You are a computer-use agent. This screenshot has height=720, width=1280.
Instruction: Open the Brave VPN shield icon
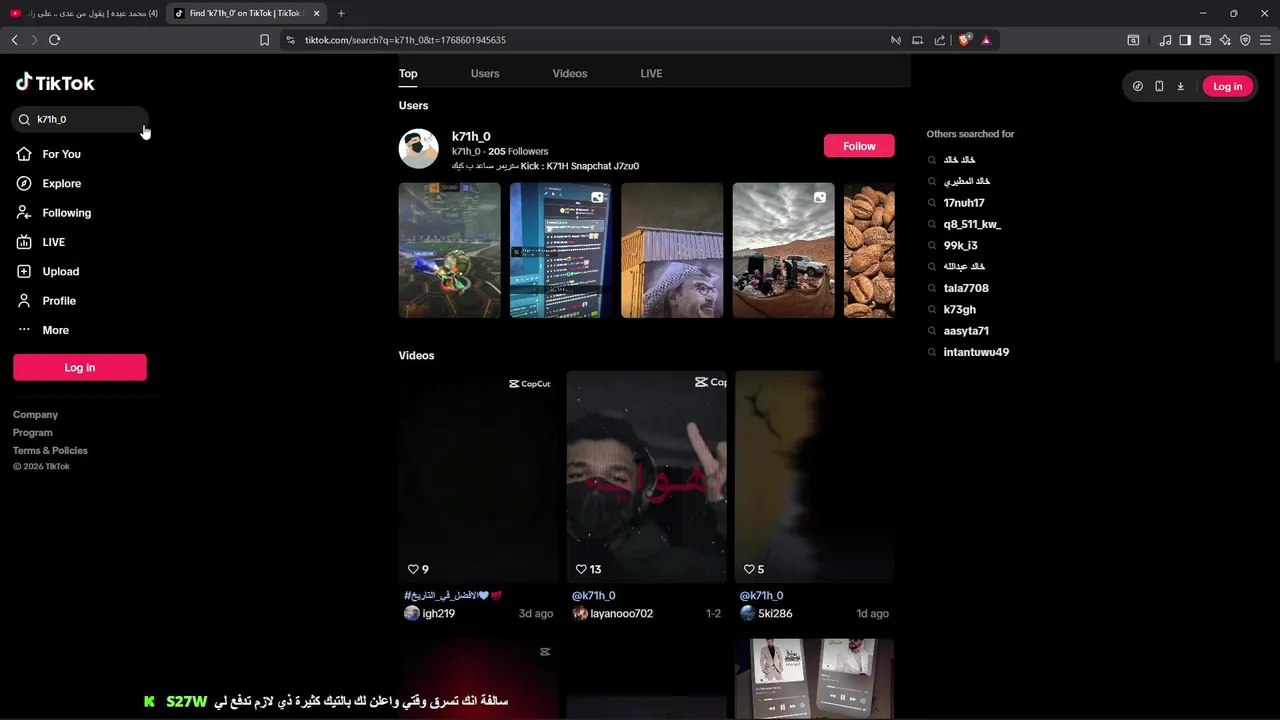(x=1245, y=40)
